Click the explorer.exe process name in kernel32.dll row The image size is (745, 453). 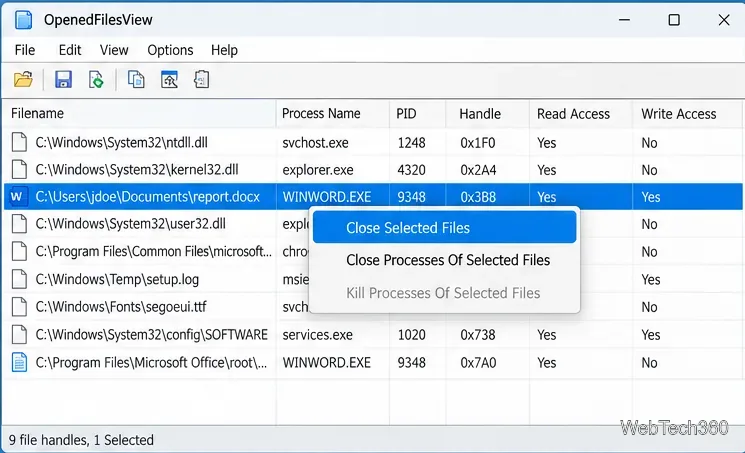[318, 170]
